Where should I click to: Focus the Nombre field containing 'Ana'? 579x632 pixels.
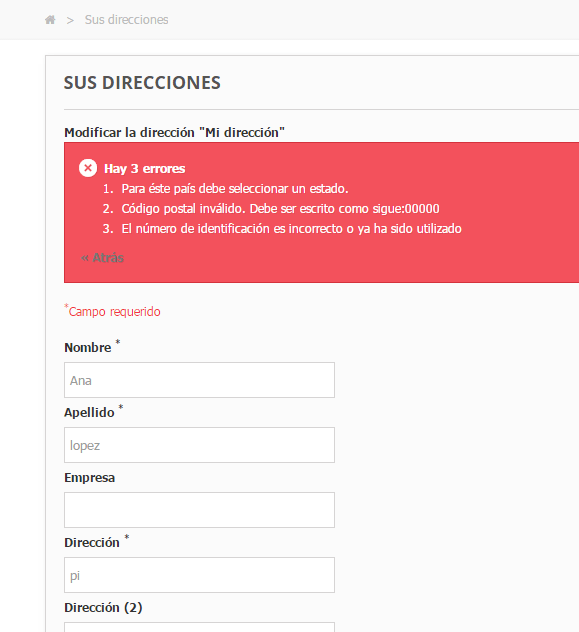click(199, 380)
